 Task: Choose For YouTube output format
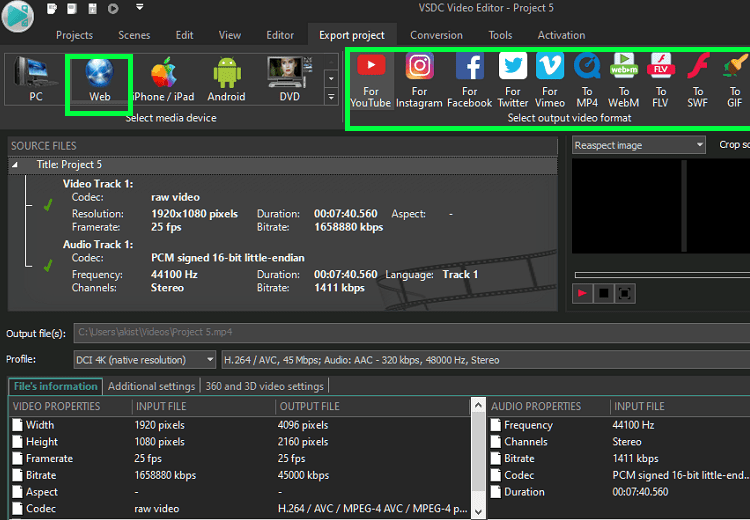pos(371,81)
